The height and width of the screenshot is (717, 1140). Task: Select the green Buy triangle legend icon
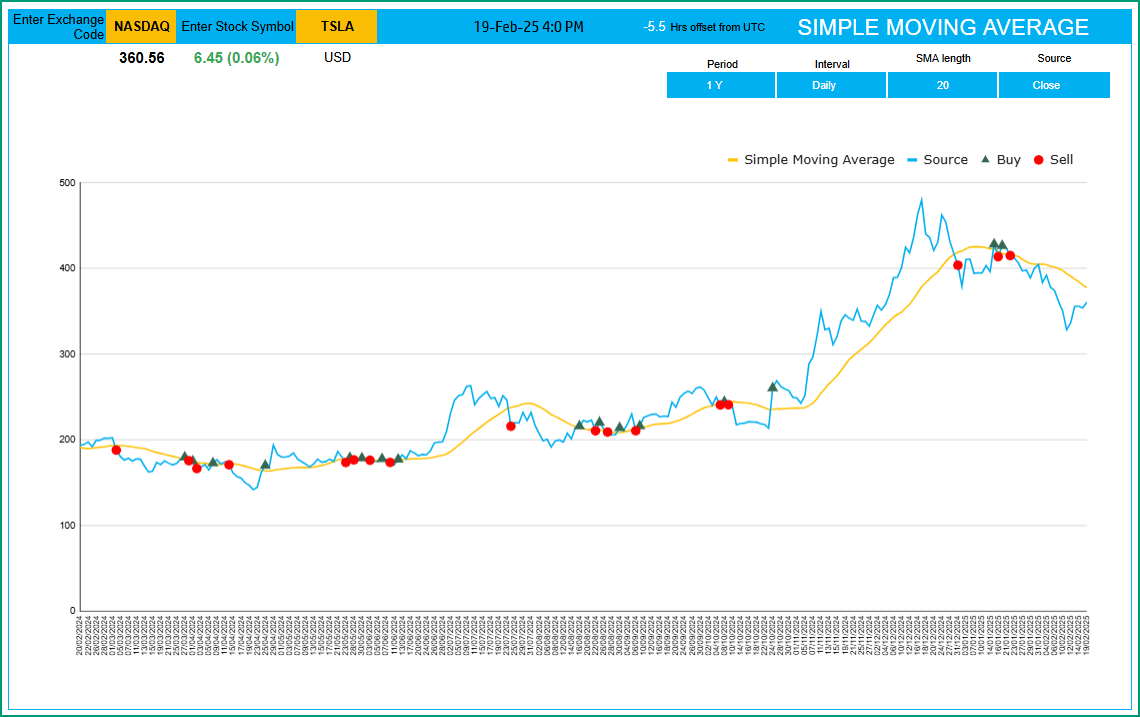tap(985, 159)
